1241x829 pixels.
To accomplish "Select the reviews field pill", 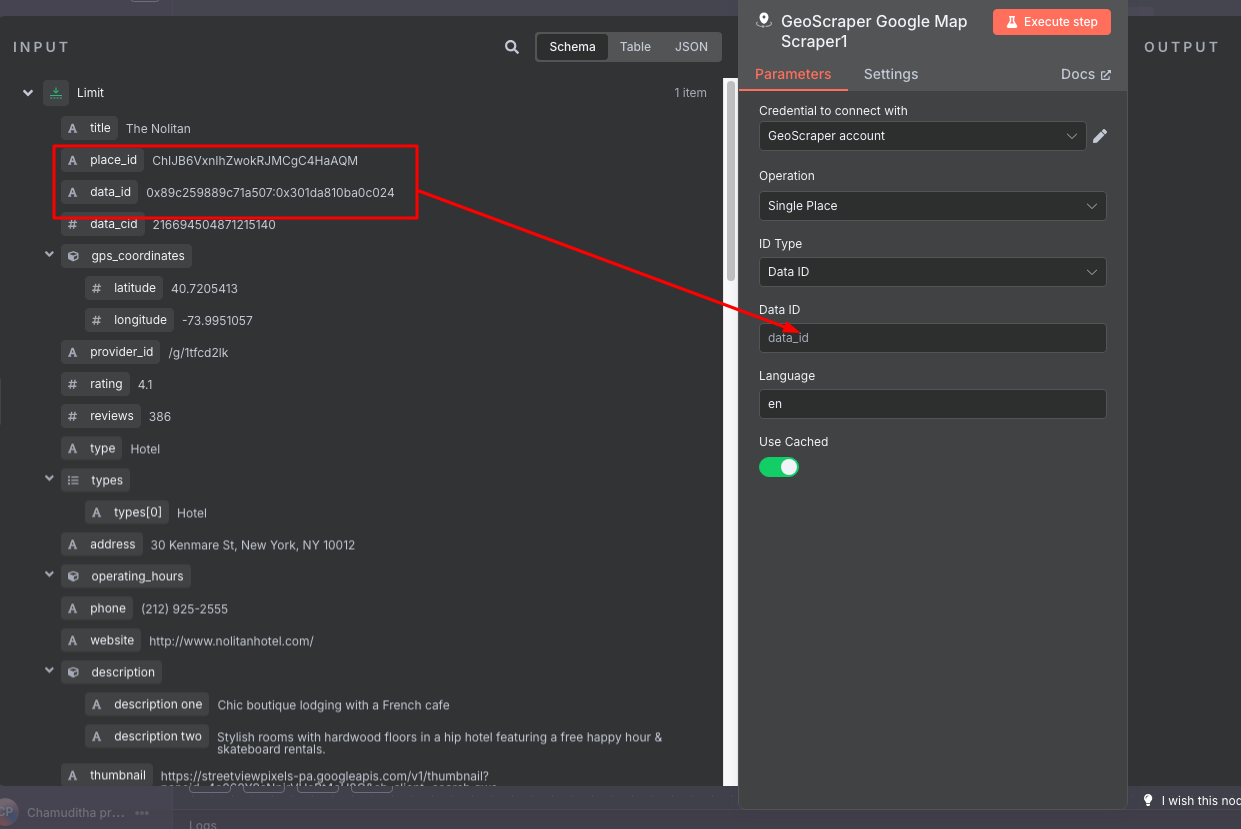I will (100, 416).
